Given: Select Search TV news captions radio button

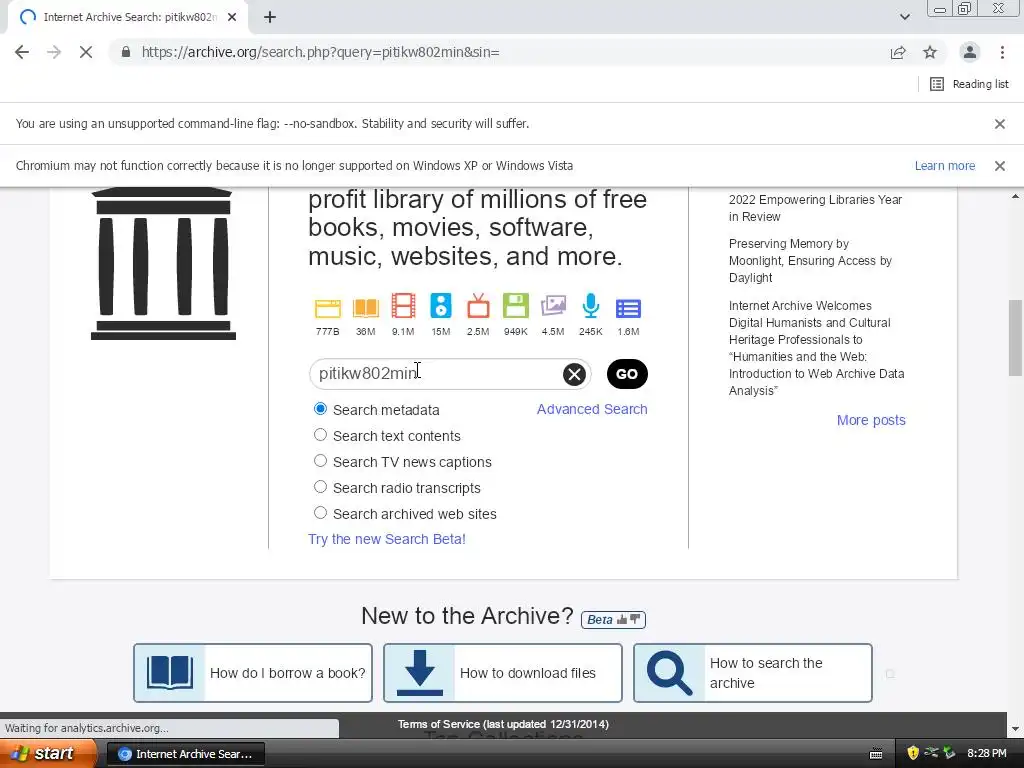Looking at the screenshot, I should [320, 461].
